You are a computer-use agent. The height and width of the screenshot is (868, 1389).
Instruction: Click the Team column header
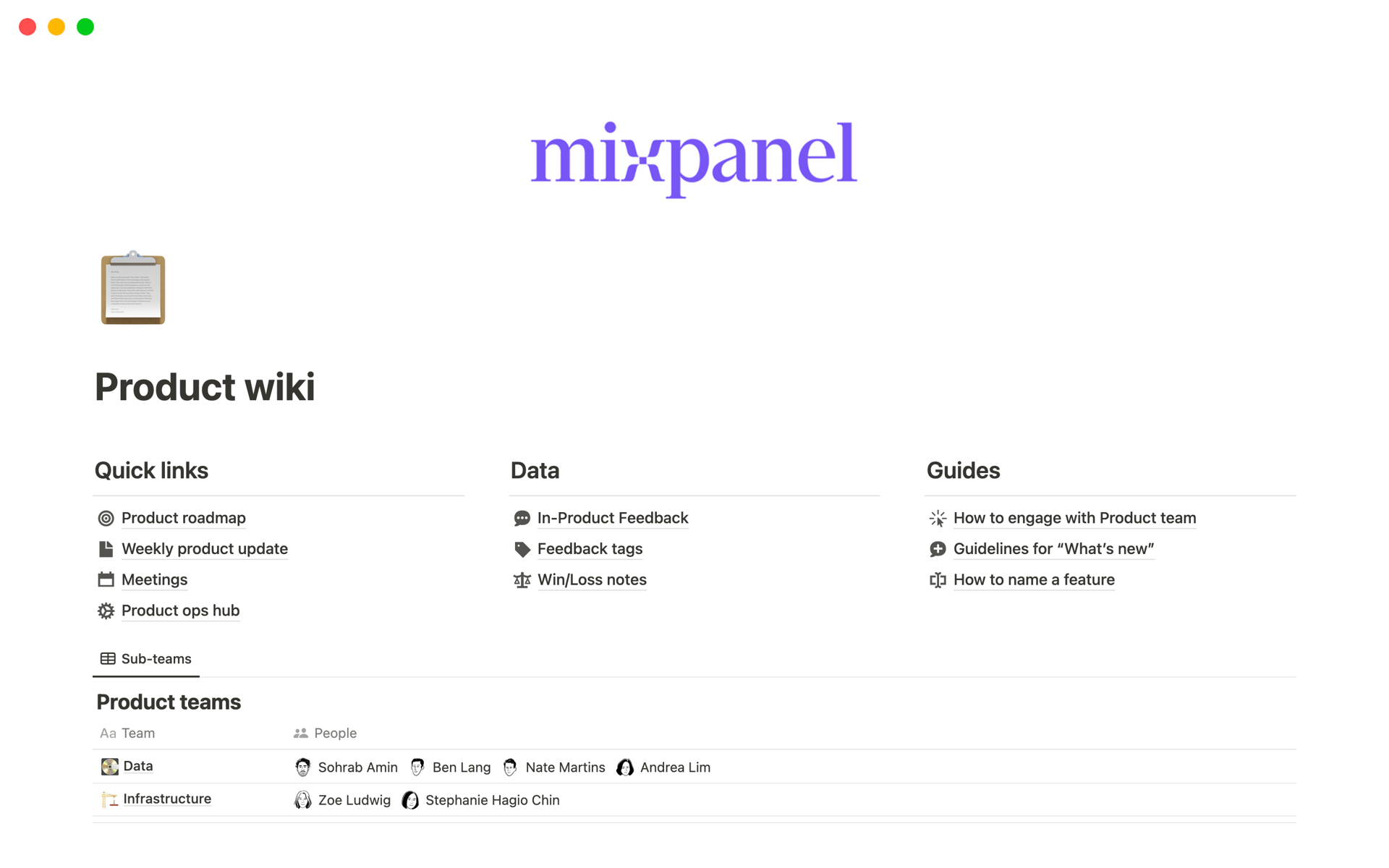pyautogui.click(x=139, y=733)
